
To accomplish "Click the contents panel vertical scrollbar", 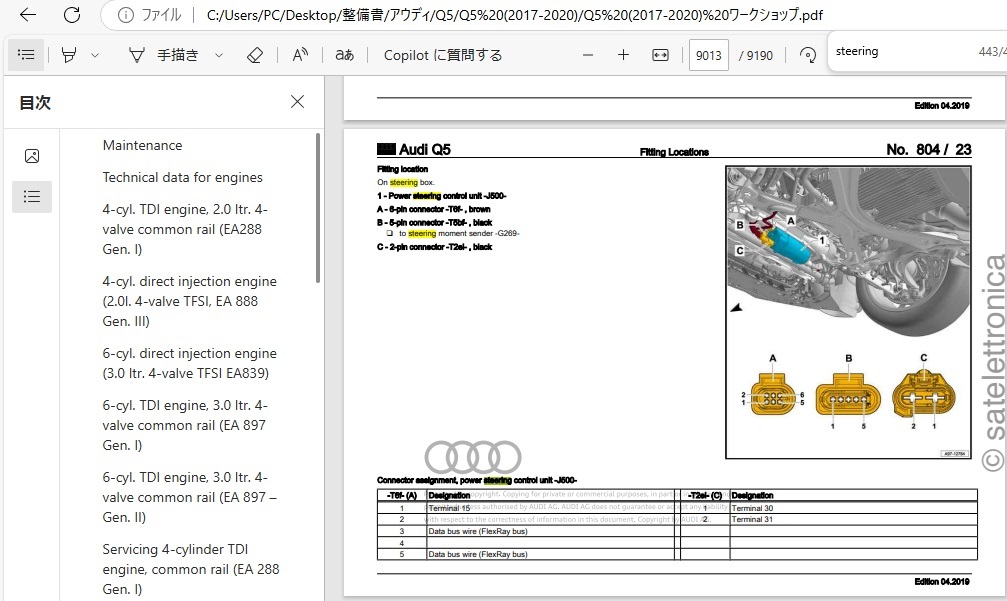I will coord(318,207).
